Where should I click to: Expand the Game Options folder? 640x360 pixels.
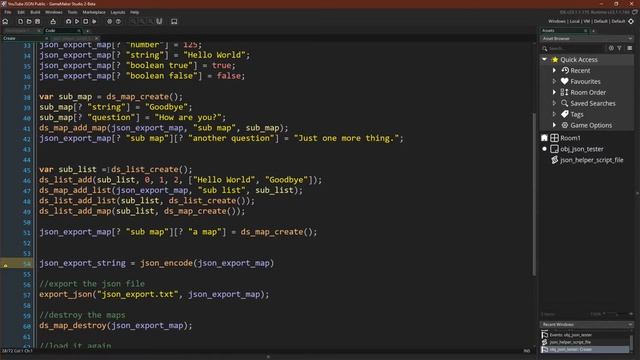[554, 125]
